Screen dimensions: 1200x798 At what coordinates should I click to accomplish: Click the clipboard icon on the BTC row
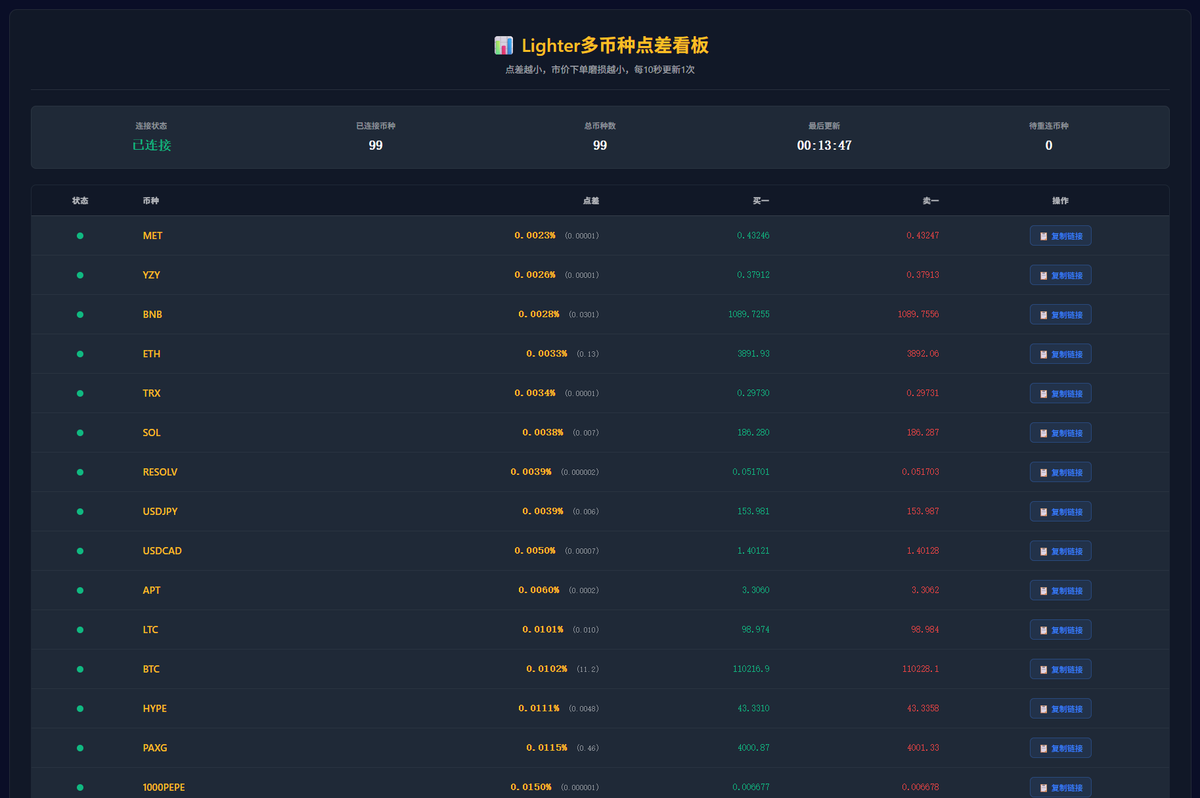(1044, 669)
